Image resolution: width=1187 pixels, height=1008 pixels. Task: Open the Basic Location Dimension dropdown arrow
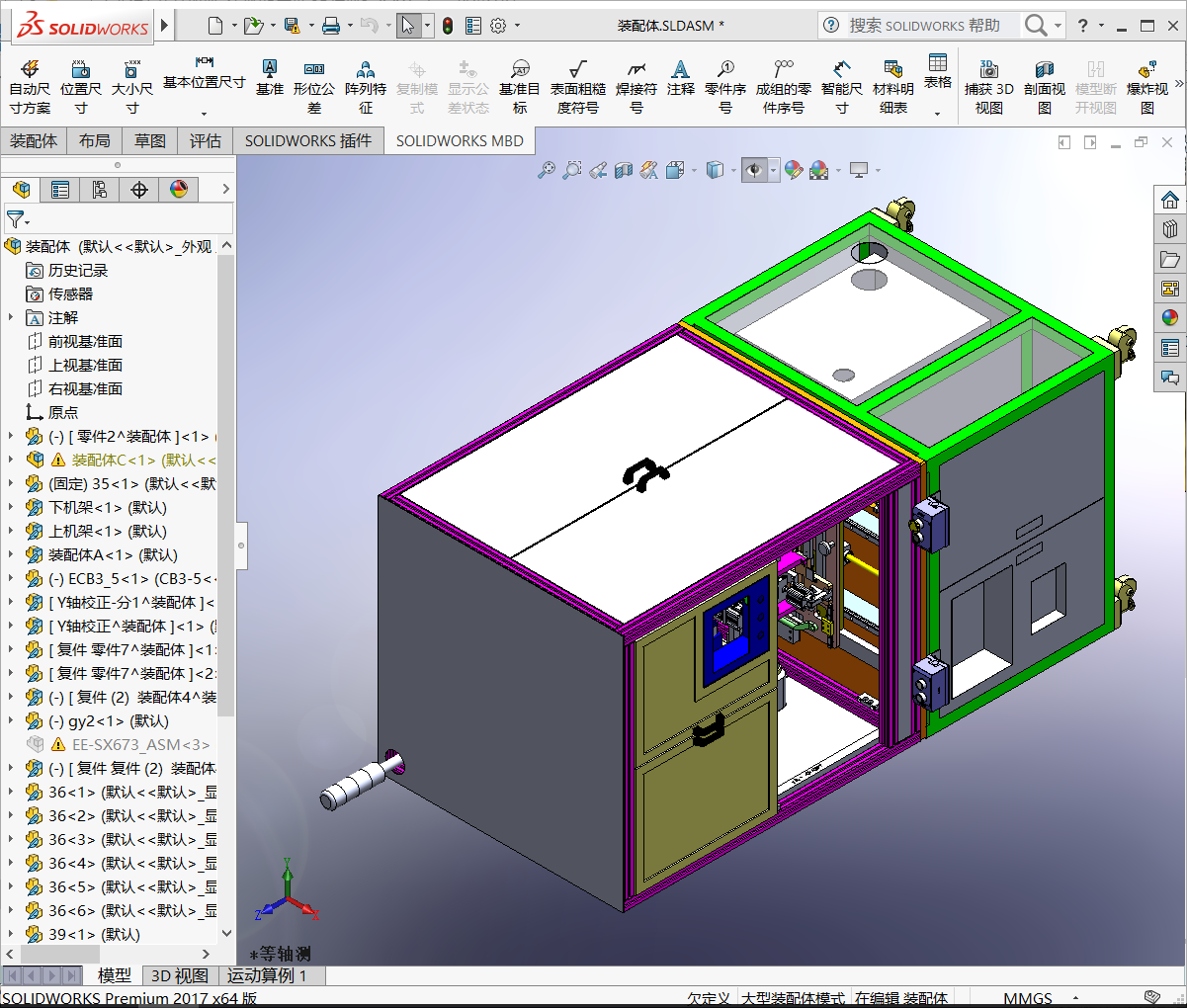[x=205, y=114]
